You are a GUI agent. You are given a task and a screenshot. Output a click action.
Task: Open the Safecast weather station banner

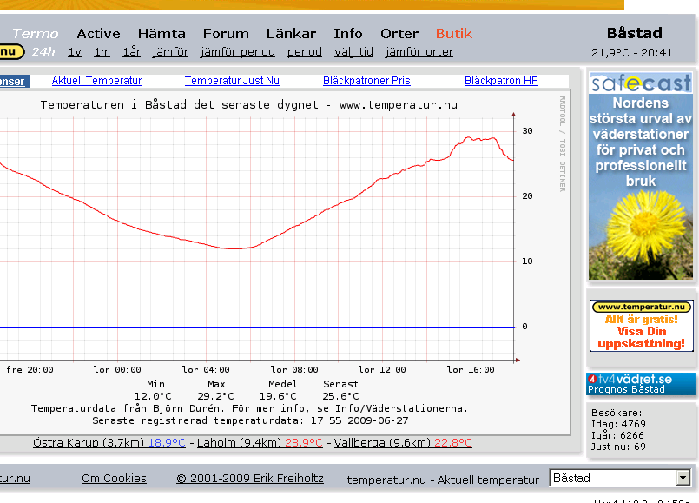640,175
